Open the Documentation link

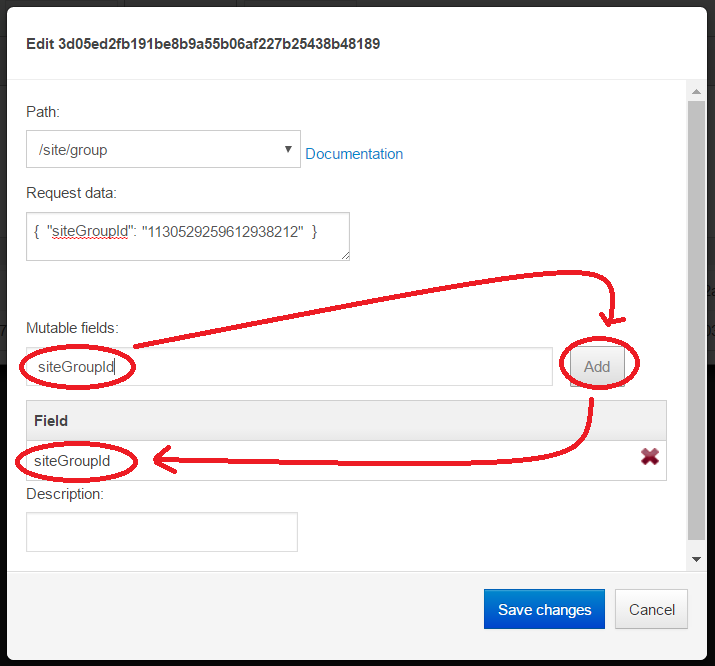354,154
